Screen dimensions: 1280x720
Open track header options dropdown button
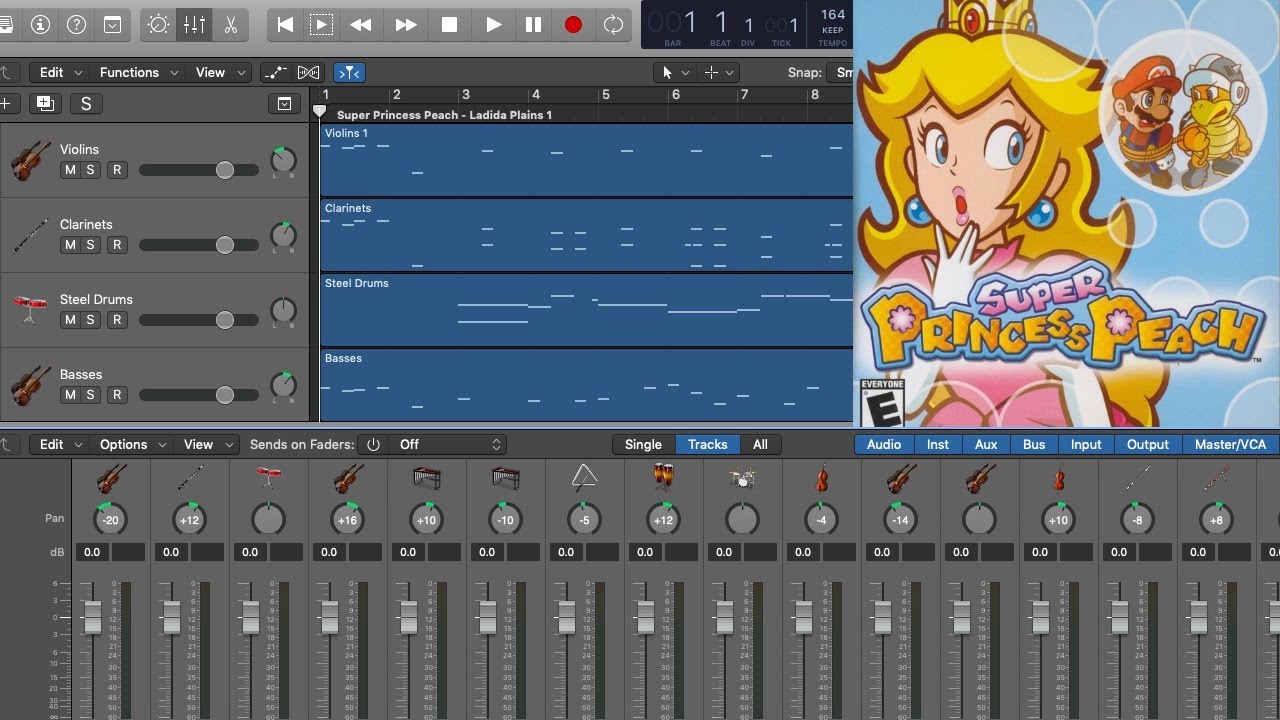point(284,103)
